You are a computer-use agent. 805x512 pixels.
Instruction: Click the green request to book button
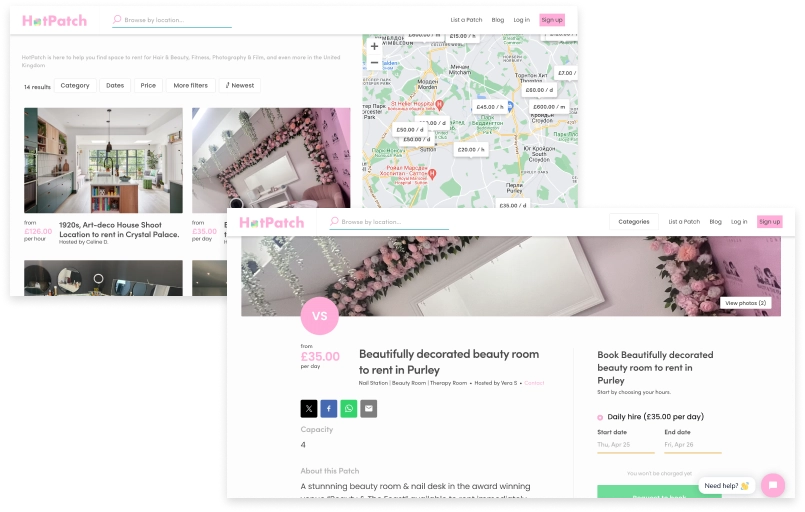tap(659, 491)
